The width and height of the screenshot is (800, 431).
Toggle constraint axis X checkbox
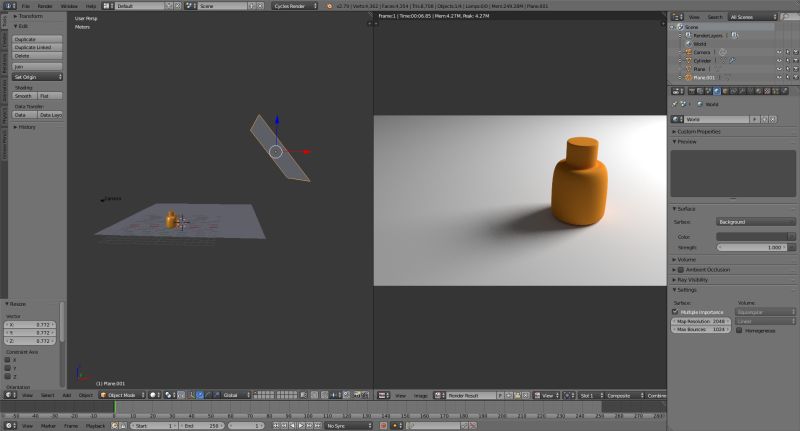click(x=8, y=360)
